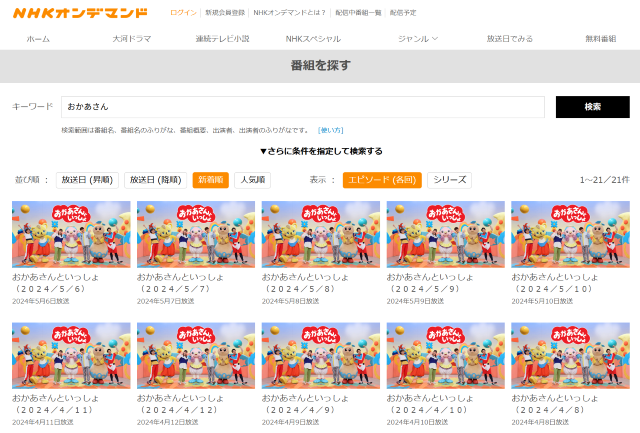Click the black 検索 button
The height and width of the screenshot is (433, 640).
coord(593,107)
